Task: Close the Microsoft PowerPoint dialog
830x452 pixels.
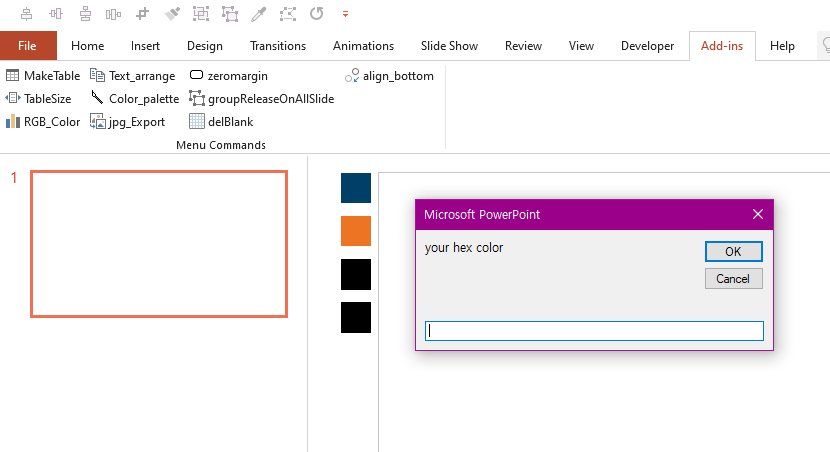Action: (x=758, y=214)
